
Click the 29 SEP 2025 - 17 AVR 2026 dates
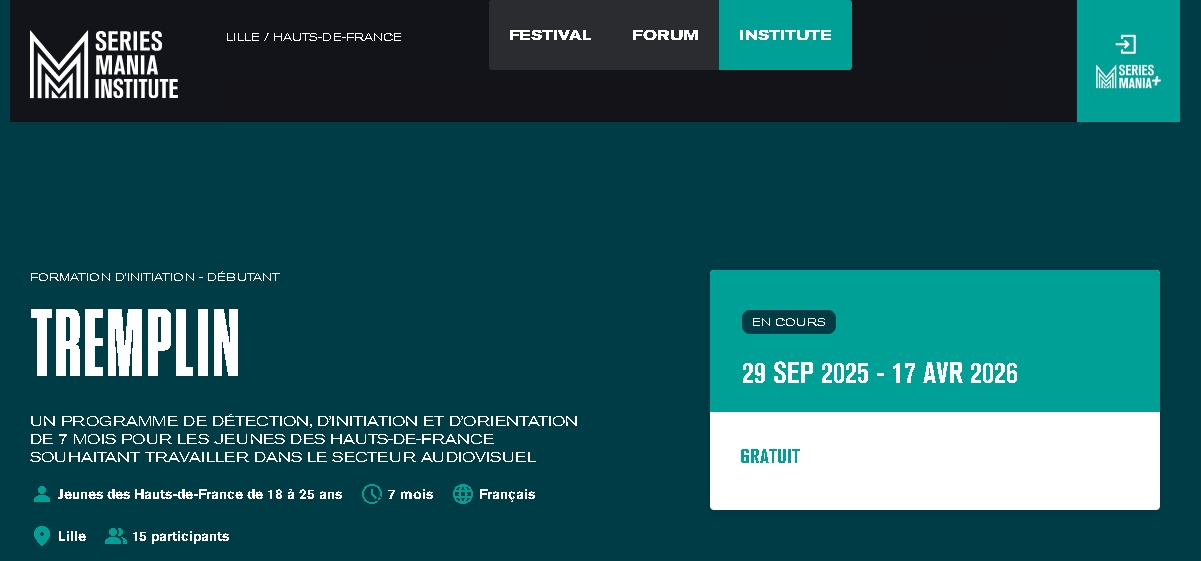[x=880, y=374]
